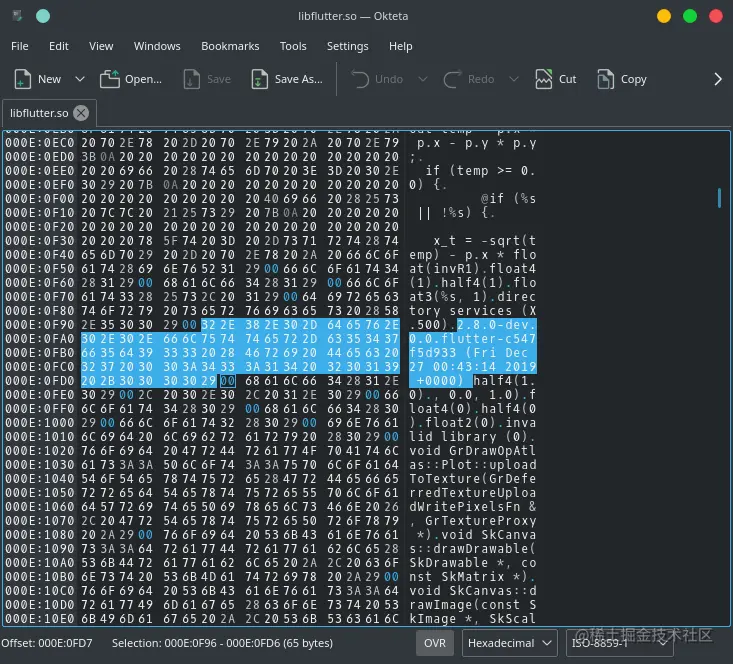Click text 'dWritePixelsFn &' in char column
The width and height of the screenshot is (733, 664).
[x=473, y=506]
